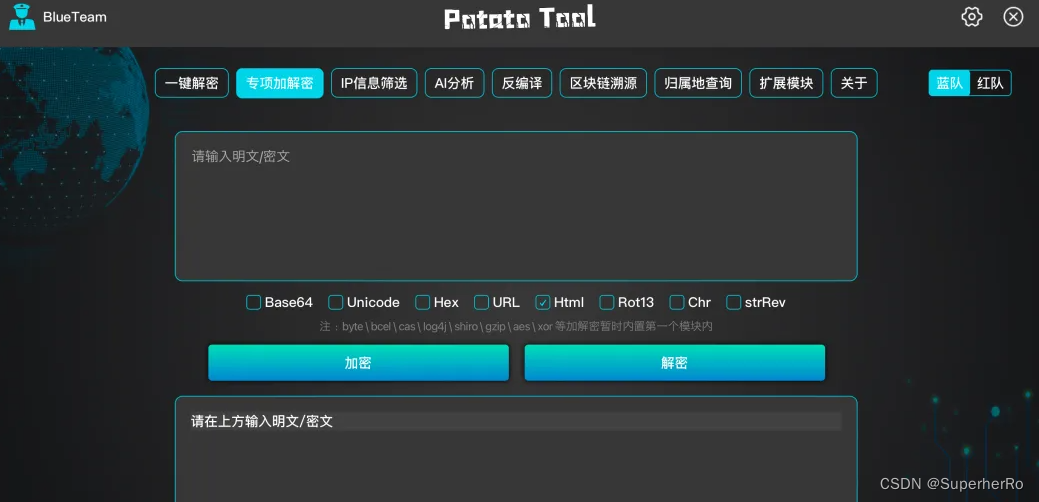Switch to the IP信息筛选 tab
Image resolution: width=1039 pixels, height=502 pixels.
(x=374, y=83)
